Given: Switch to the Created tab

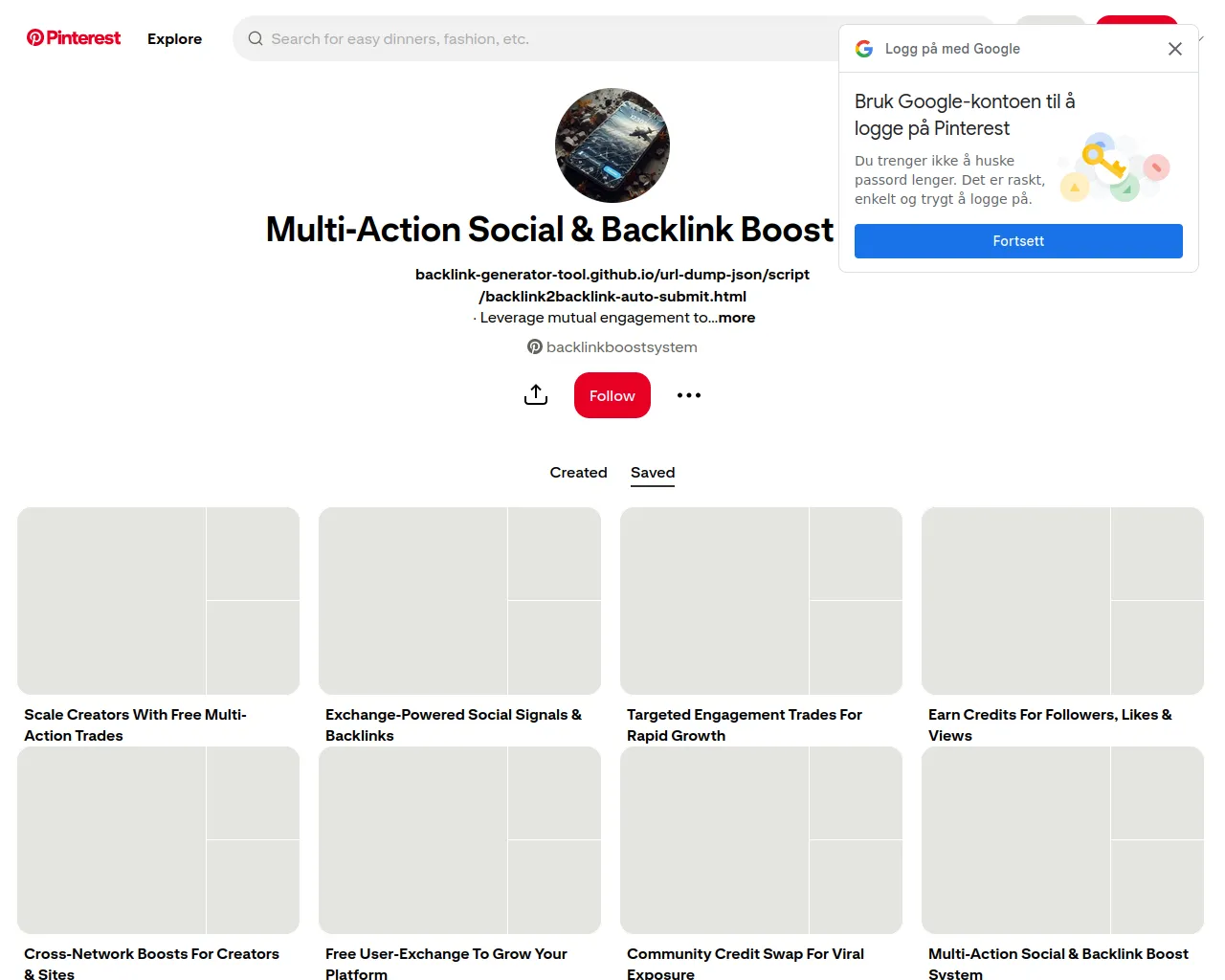Looking at the screenshot, I should [578, 473].
